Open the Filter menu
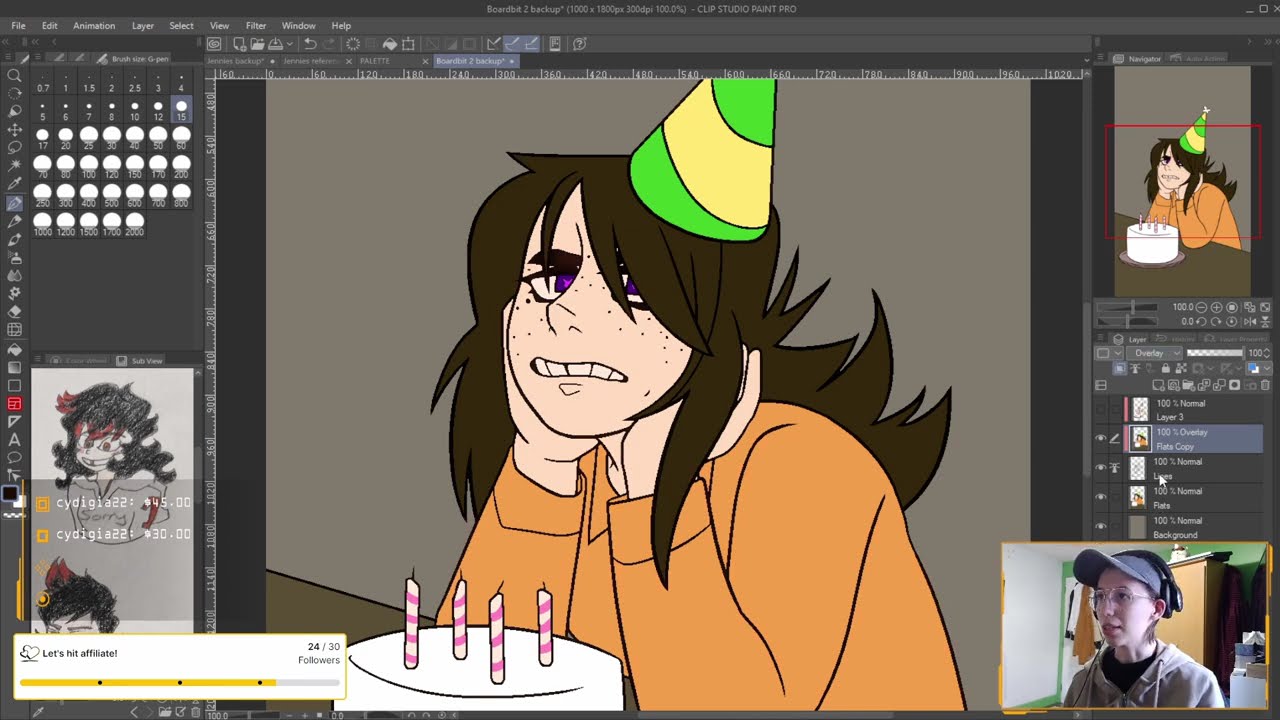The width and height of the screenshot is (1280, 720). [256, 25]
